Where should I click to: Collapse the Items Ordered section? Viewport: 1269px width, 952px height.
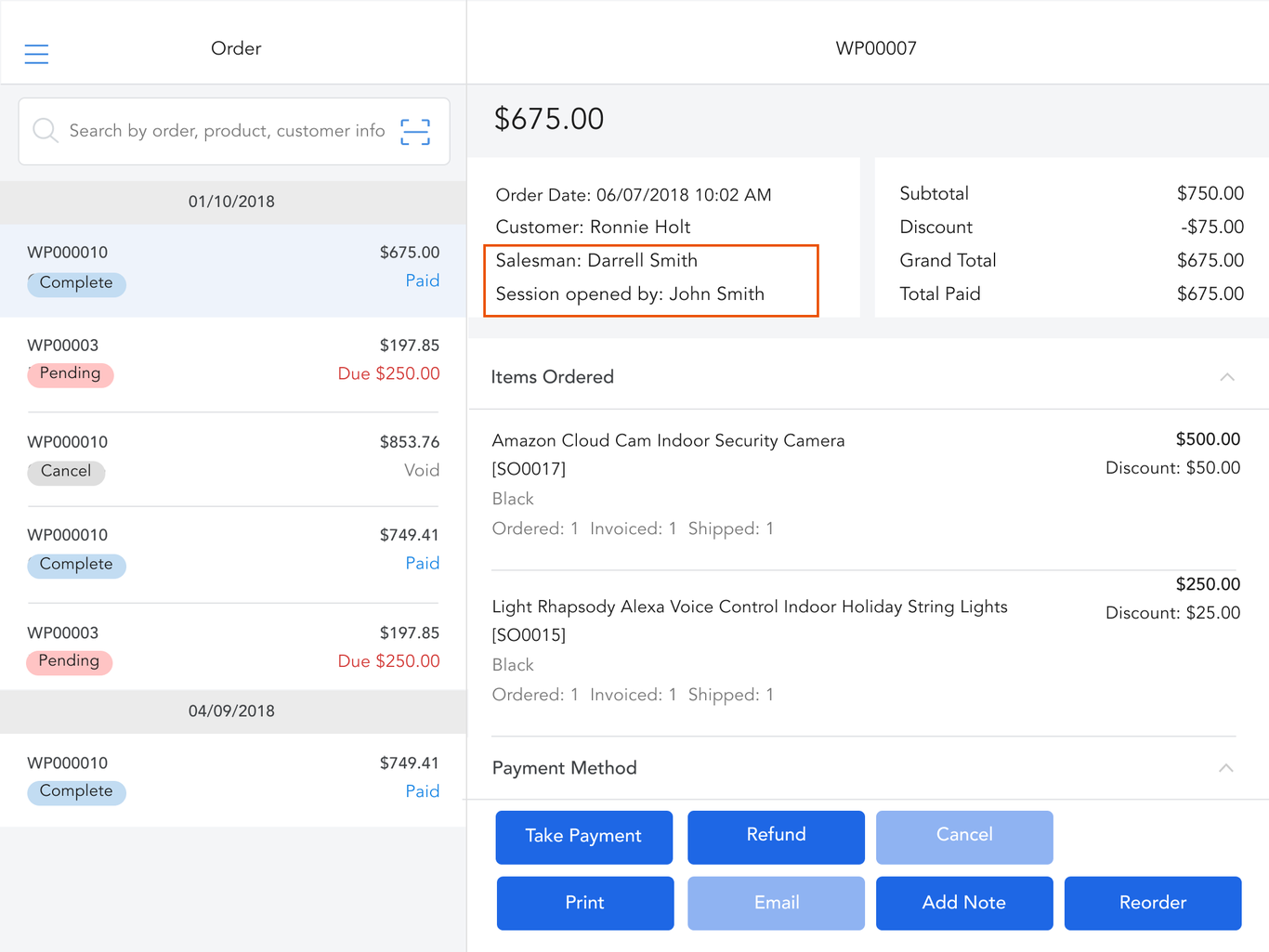[1226, 377]
